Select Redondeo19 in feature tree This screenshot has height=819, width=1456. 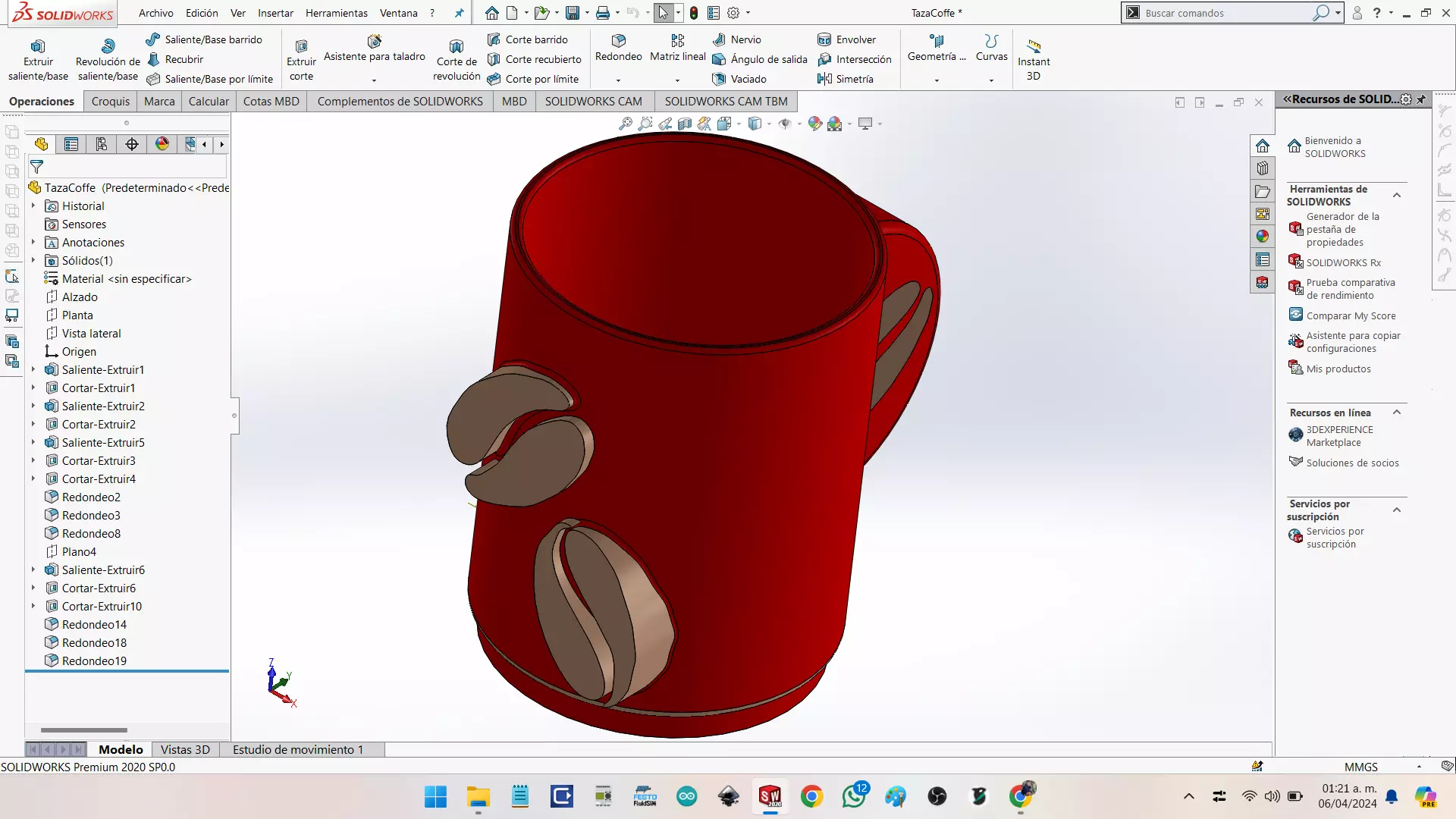point(94,661)
